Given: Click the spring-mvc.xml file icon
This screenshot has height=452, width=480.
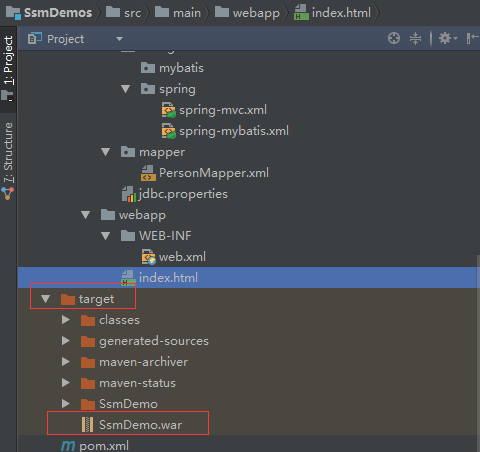Looking at the screenshot, I should [169, 110].
